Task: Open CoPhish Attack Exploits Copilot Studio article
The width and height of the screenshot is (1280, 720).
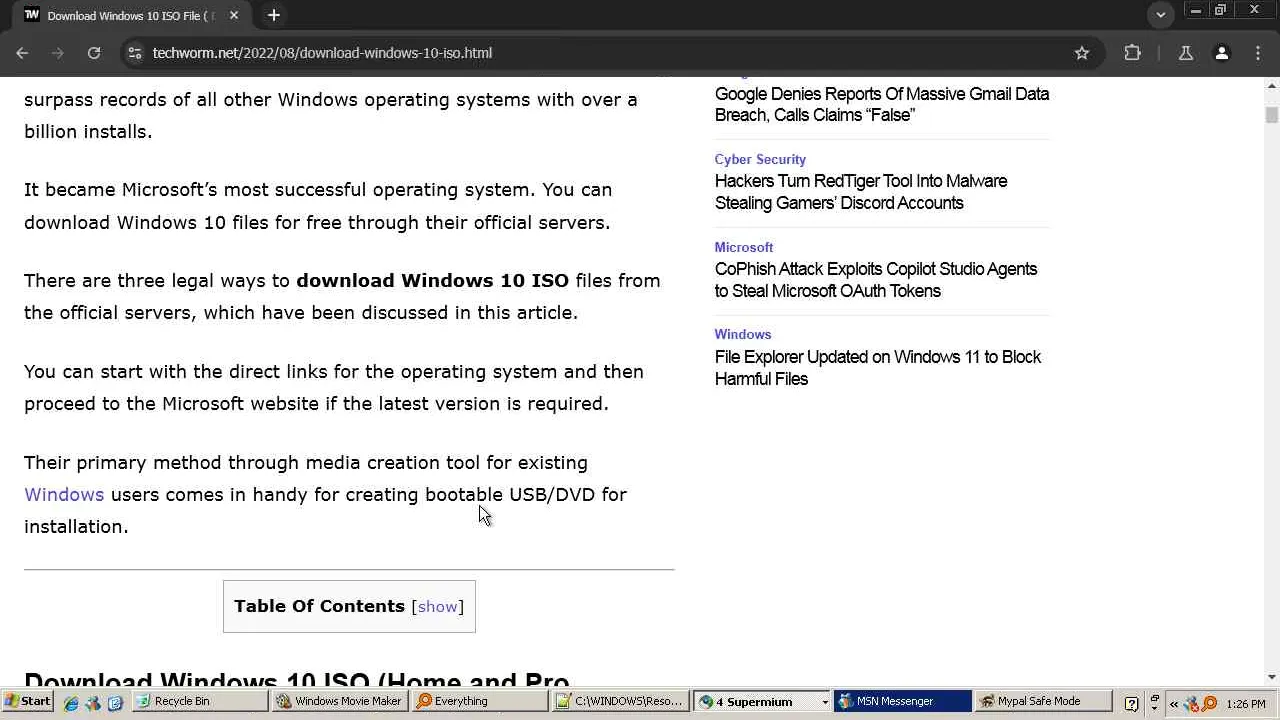Action: coord(876,280)
